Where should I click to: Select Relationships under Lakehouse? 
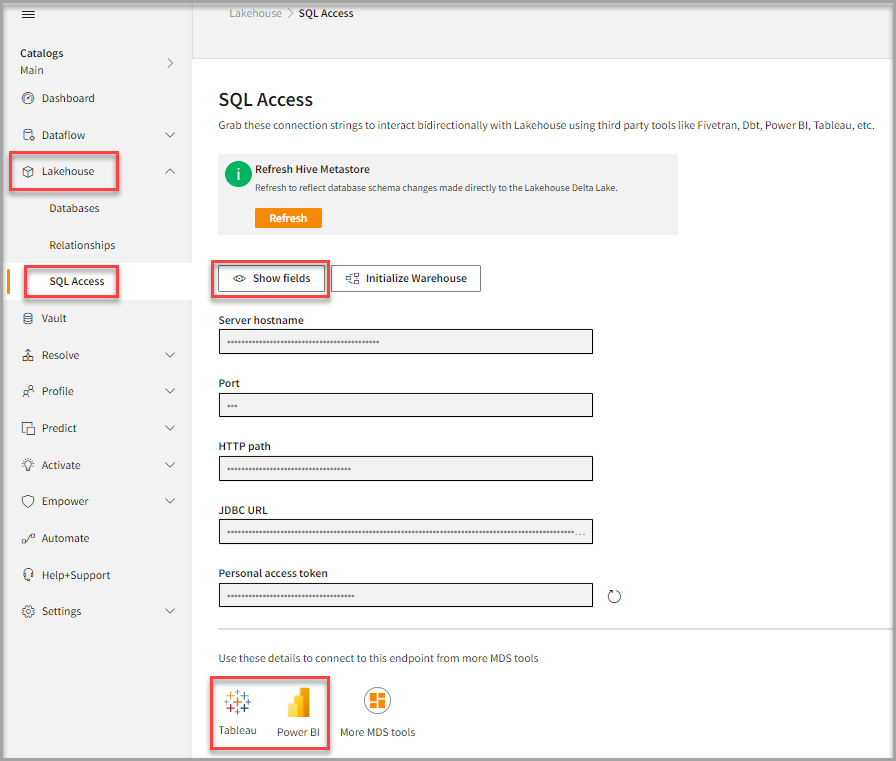point(82,245)
